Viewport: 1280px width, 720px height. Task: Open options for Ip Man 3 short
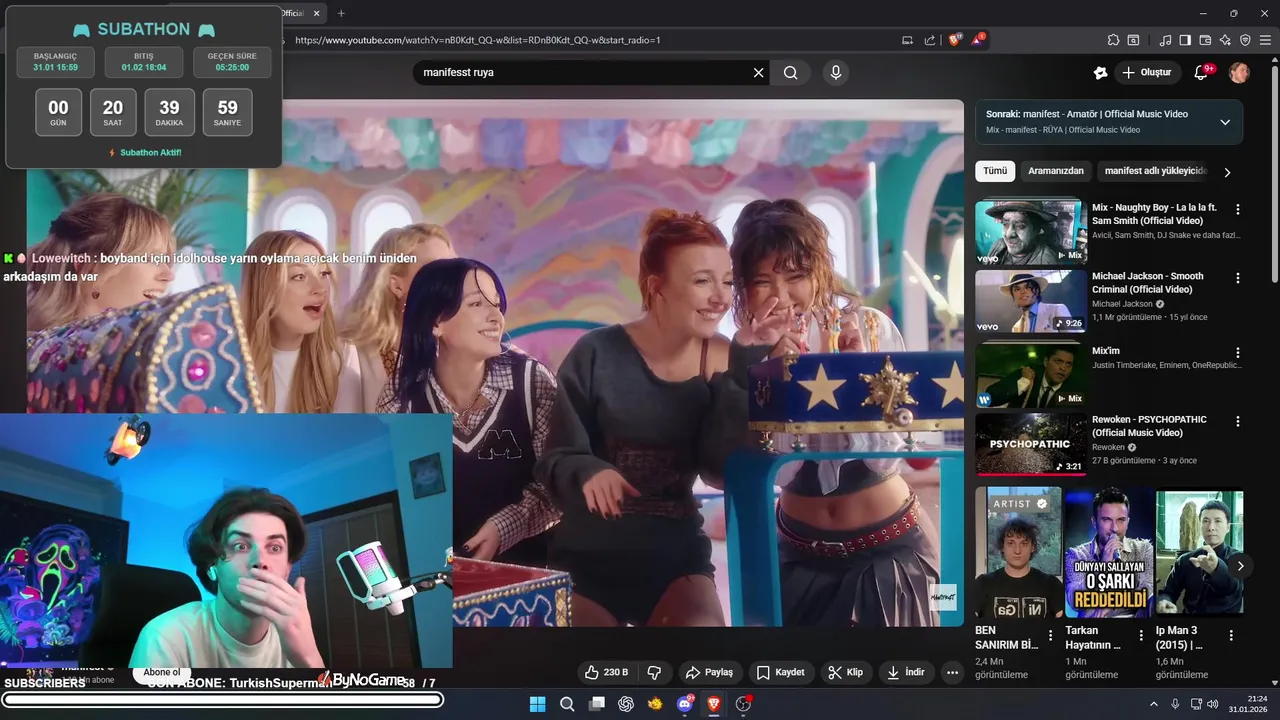[1231, 635]
